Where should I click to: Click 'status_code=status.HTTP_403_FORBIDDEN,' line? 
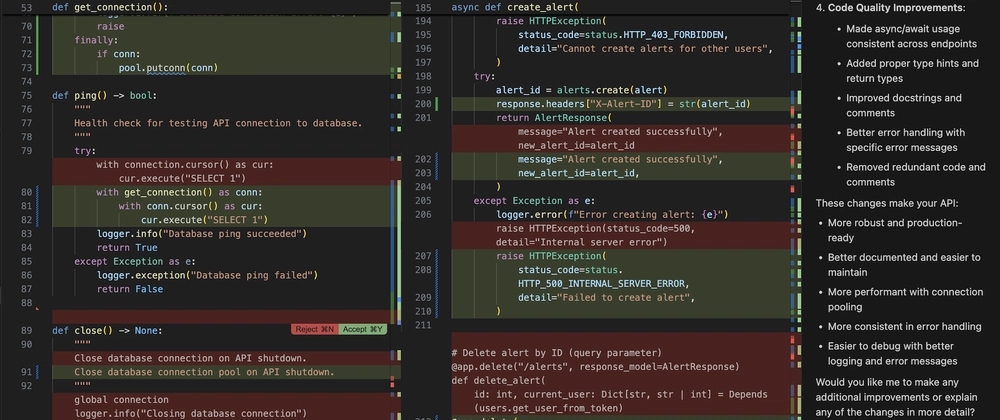(623, 34)
